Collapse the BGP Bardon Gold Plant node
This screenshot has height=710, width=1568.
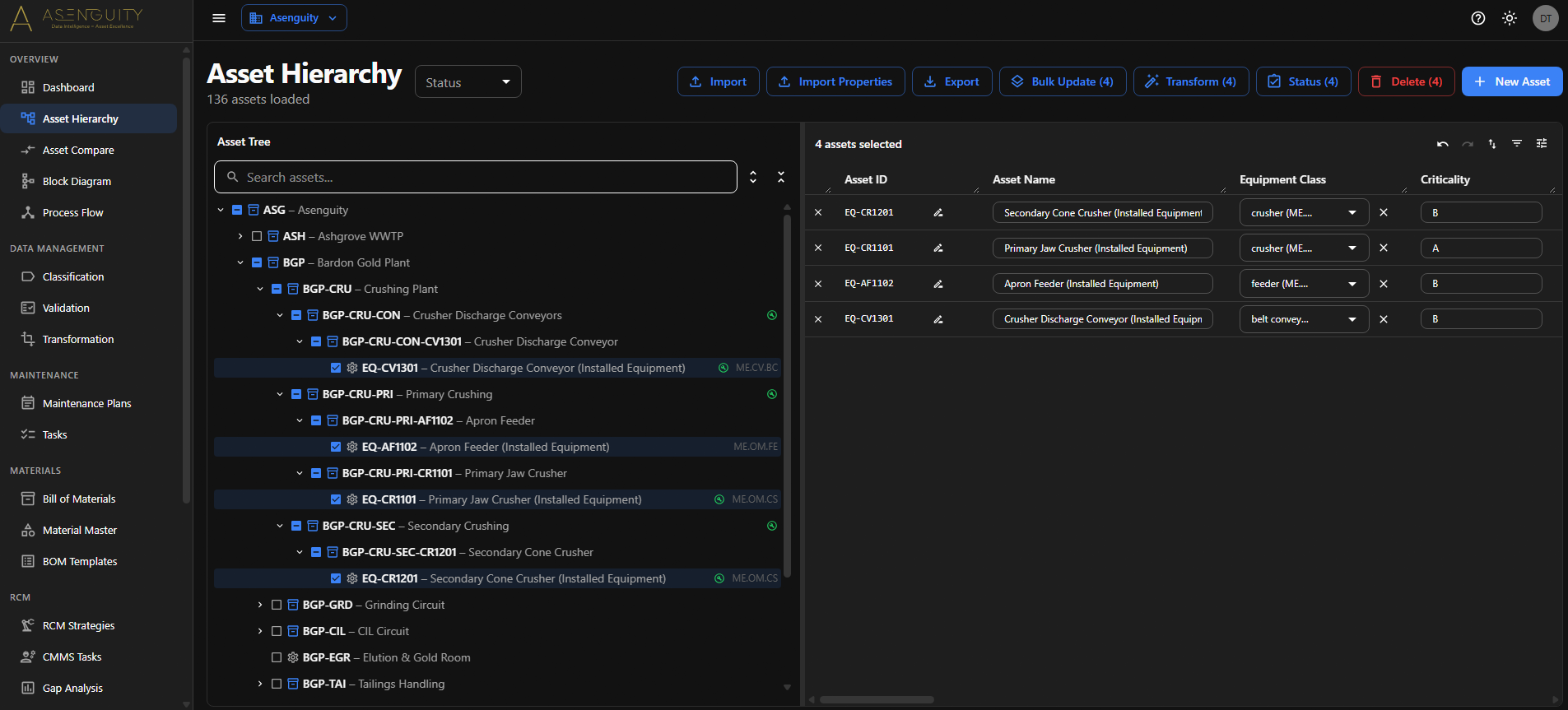(x=240, y=262)
